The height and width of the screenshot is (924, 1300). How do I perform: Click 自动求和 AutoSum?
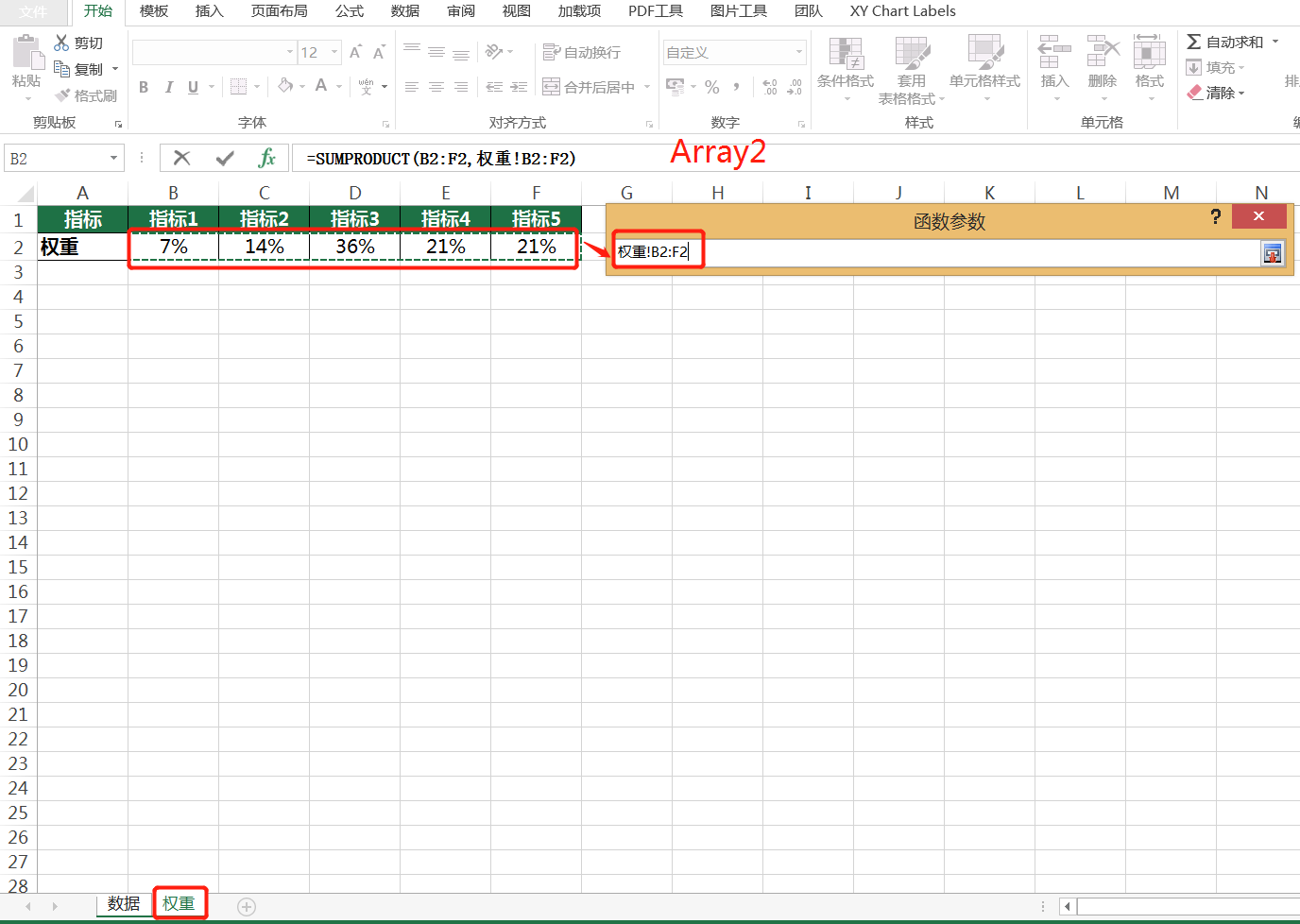[1225, 42]
